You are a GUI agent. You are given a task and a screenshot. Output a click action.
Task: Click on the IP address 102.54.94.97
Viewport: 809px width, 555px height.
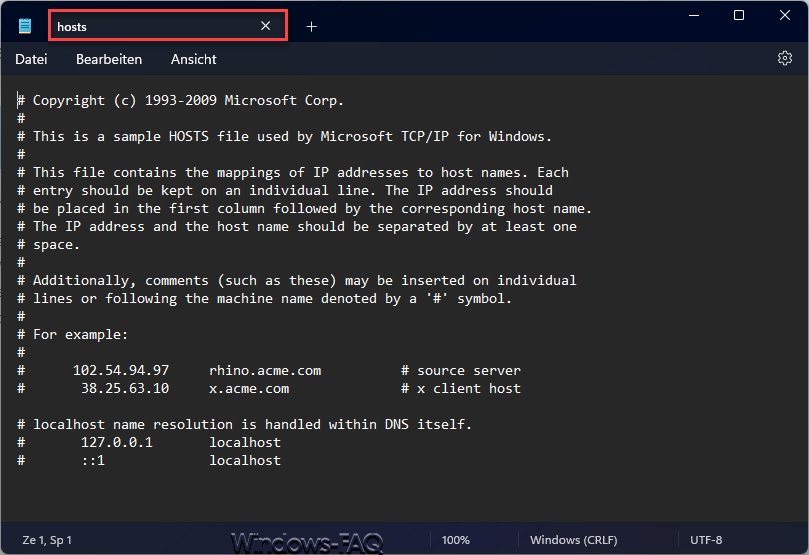tap(121, 370)
